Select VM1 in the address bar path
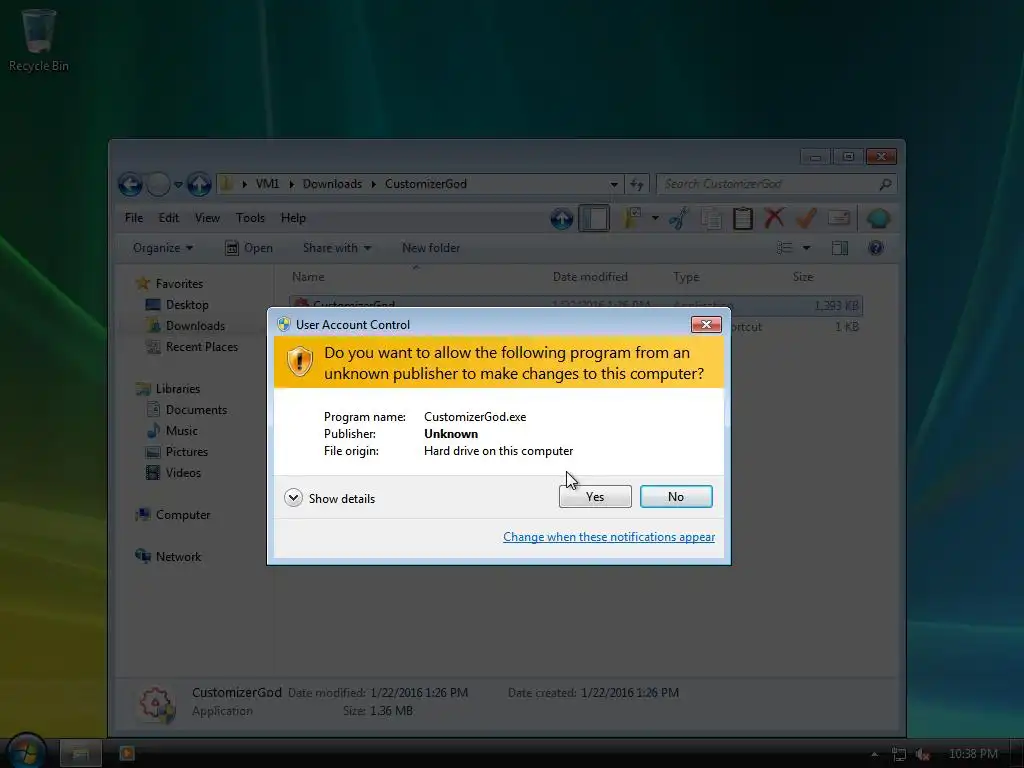Image resolution: width=1024 pixels, height=768 pixels. coord(267,184)
